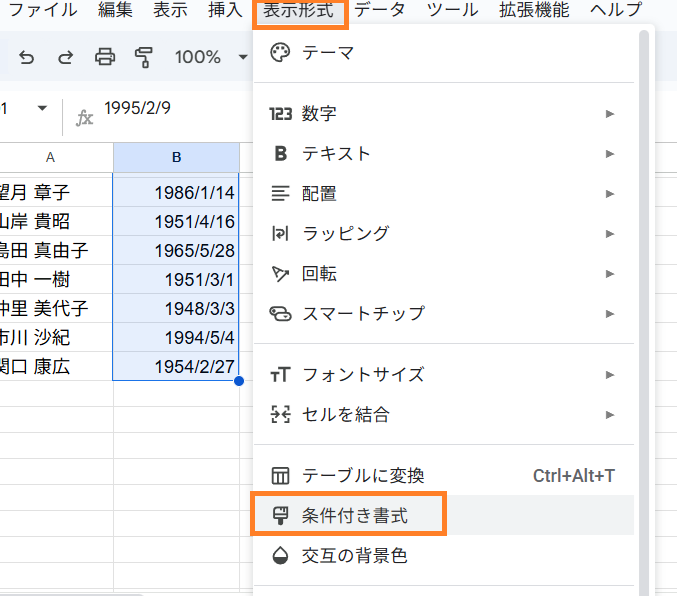
Task: Expand the 配置 alignment submenu
Action: pyautogui.click(x=320, y=194)
